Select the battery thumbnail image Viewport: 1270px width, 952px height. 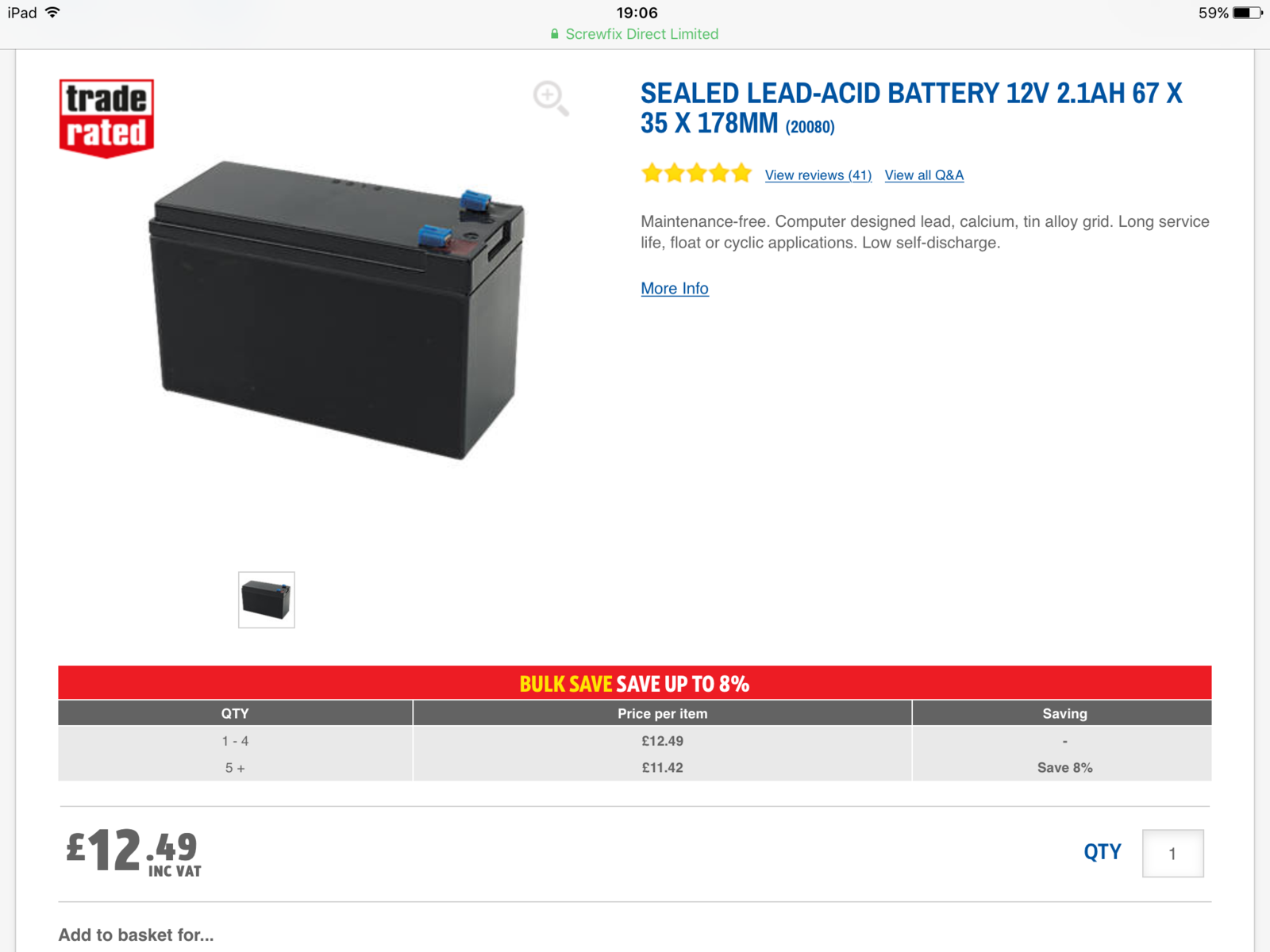pos(267,600)
